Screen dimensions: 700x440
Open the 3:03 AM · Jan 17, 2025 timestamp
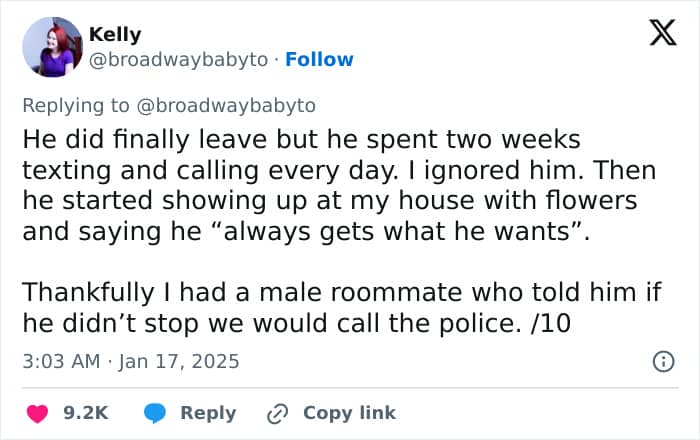click(x=131, y=361)
